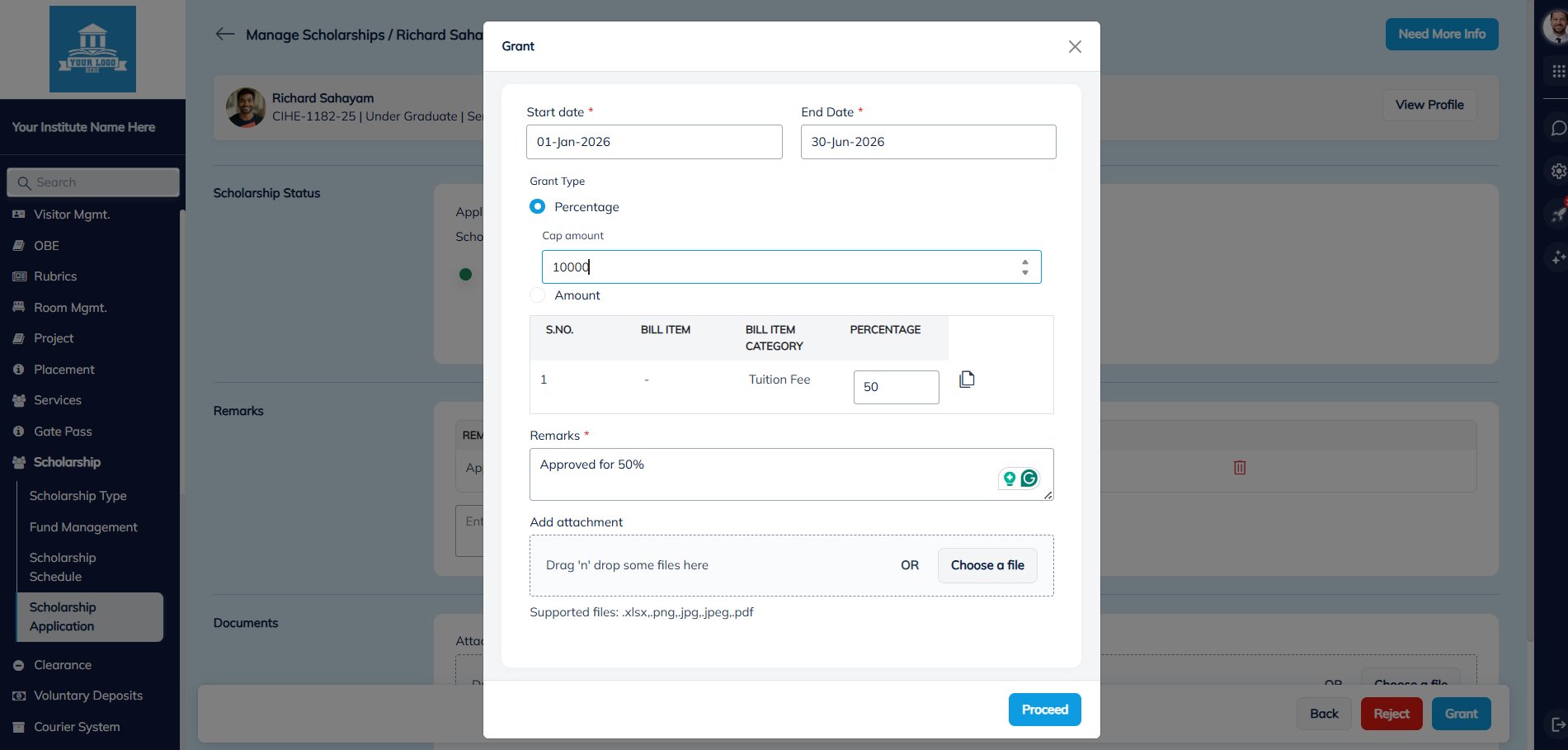Screen dimensions: 1568x750
Task: Choose a file for the attachment
Action: click(x=986, y=565)
